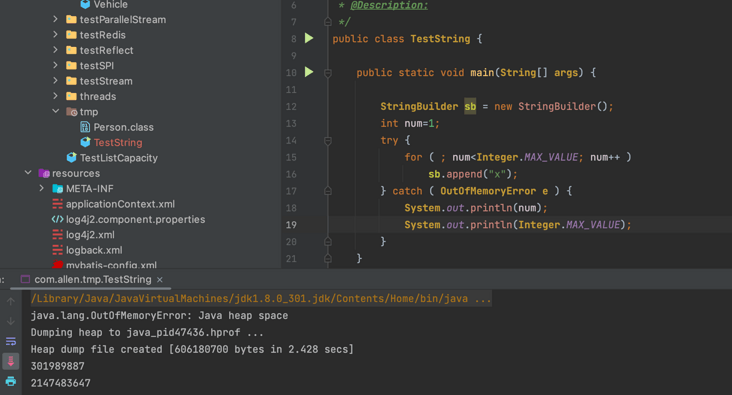732x395 pixels.
Task: Collapse the tmp folder
Action: pos(56,111)
